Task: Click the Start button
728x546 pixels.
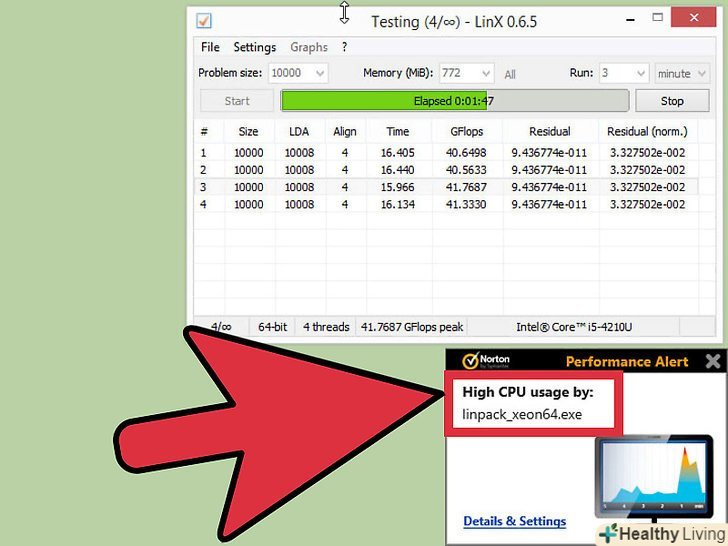Action: (237, 101)
